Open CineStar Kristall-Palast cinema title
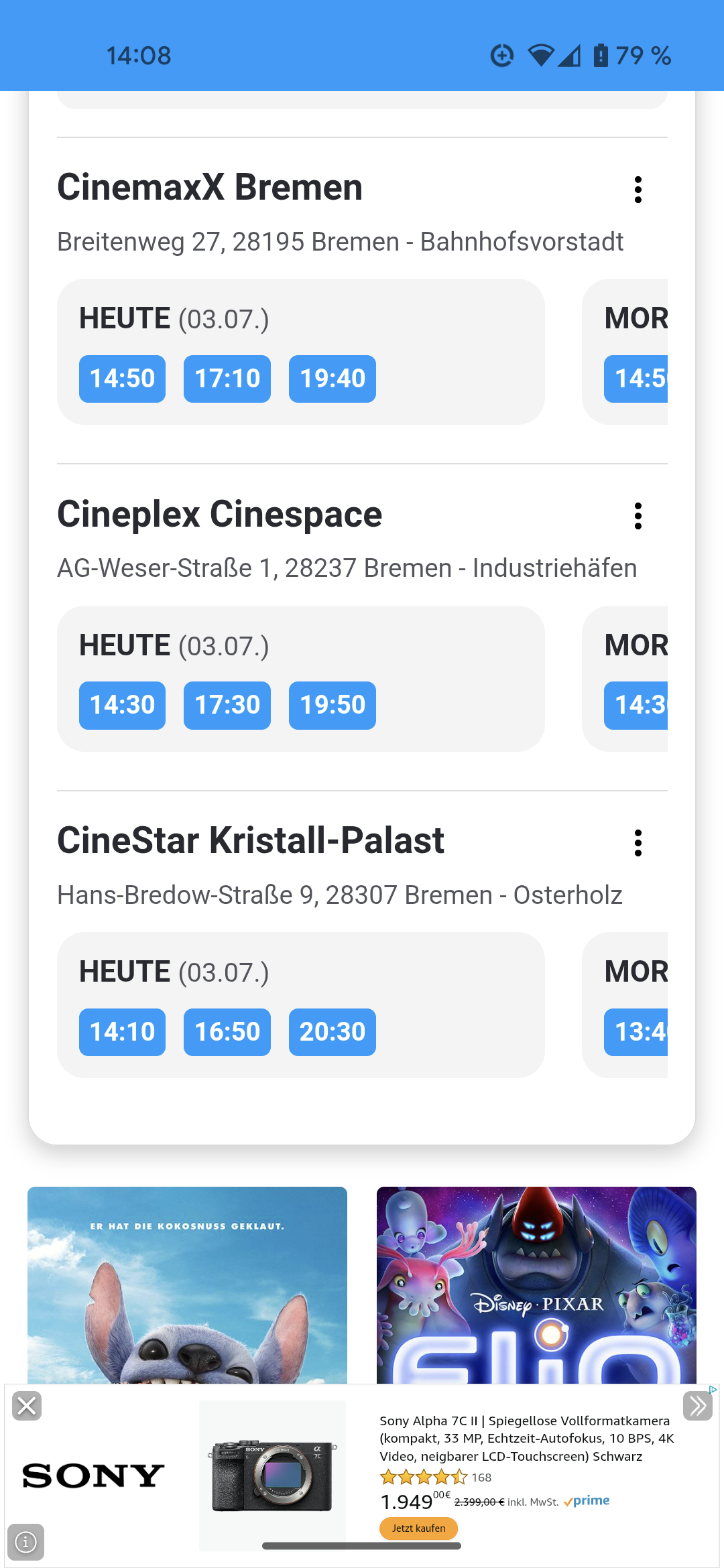724x1568 pixels. click(251, 840)
